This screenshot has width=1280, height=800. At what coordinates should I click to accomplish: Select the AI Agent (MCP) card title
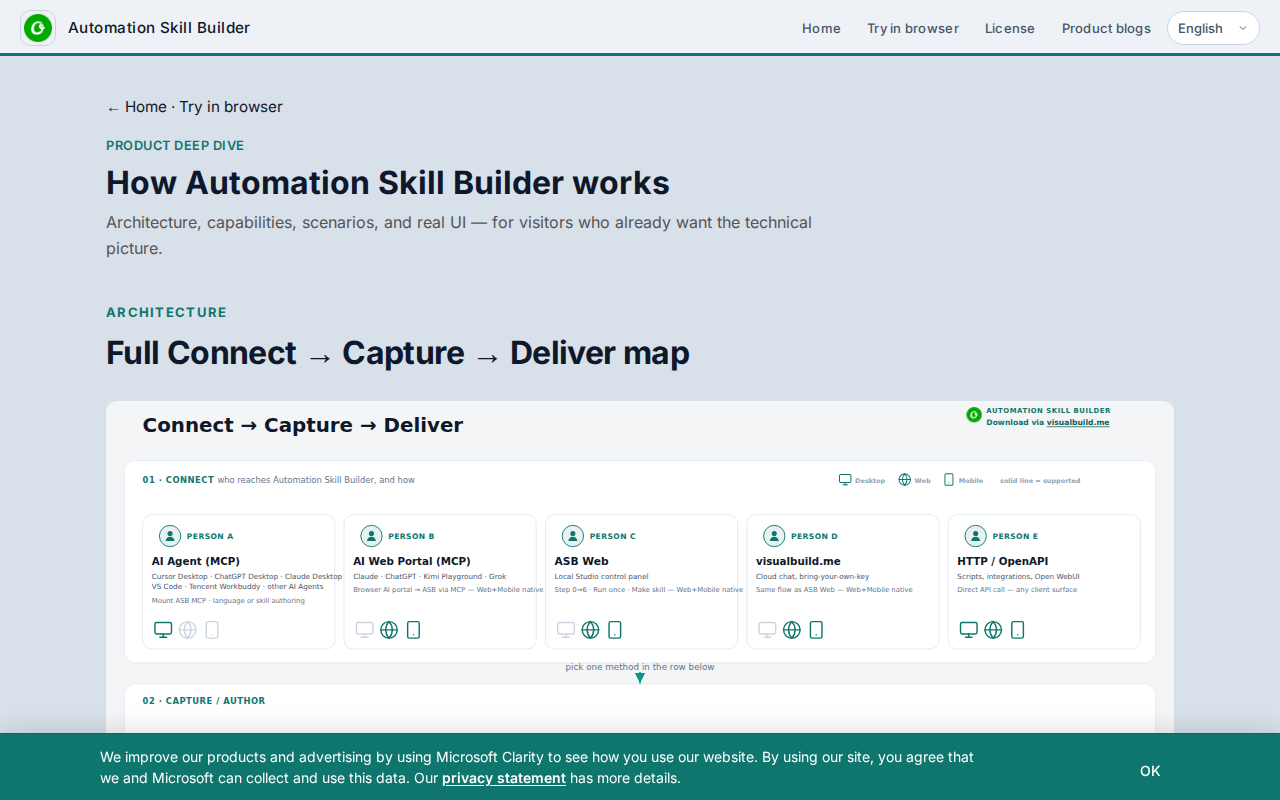196,561
